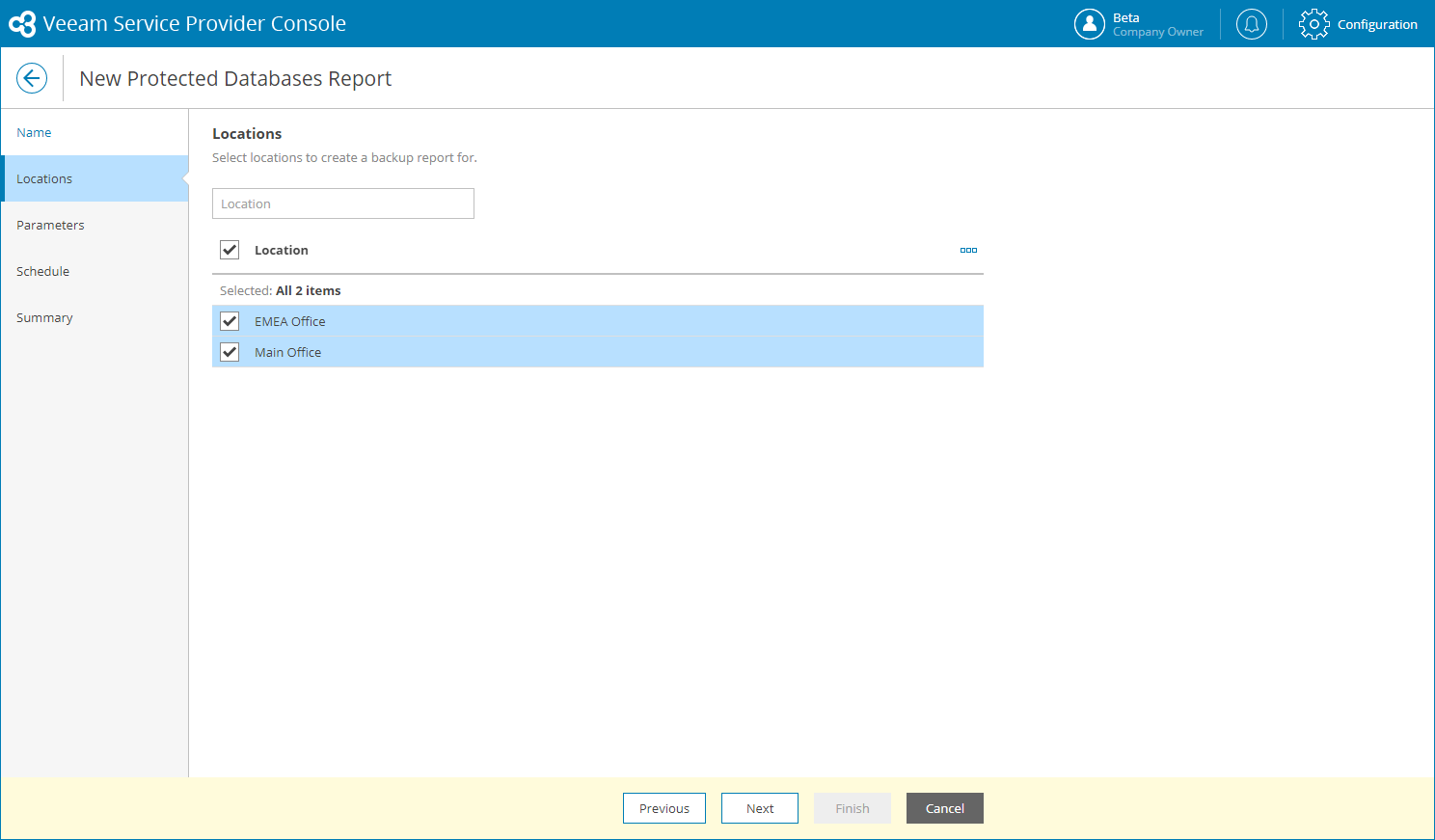Click the Previous button
The width and height of the screenshot is (1435, 840).
pos(664,808)
